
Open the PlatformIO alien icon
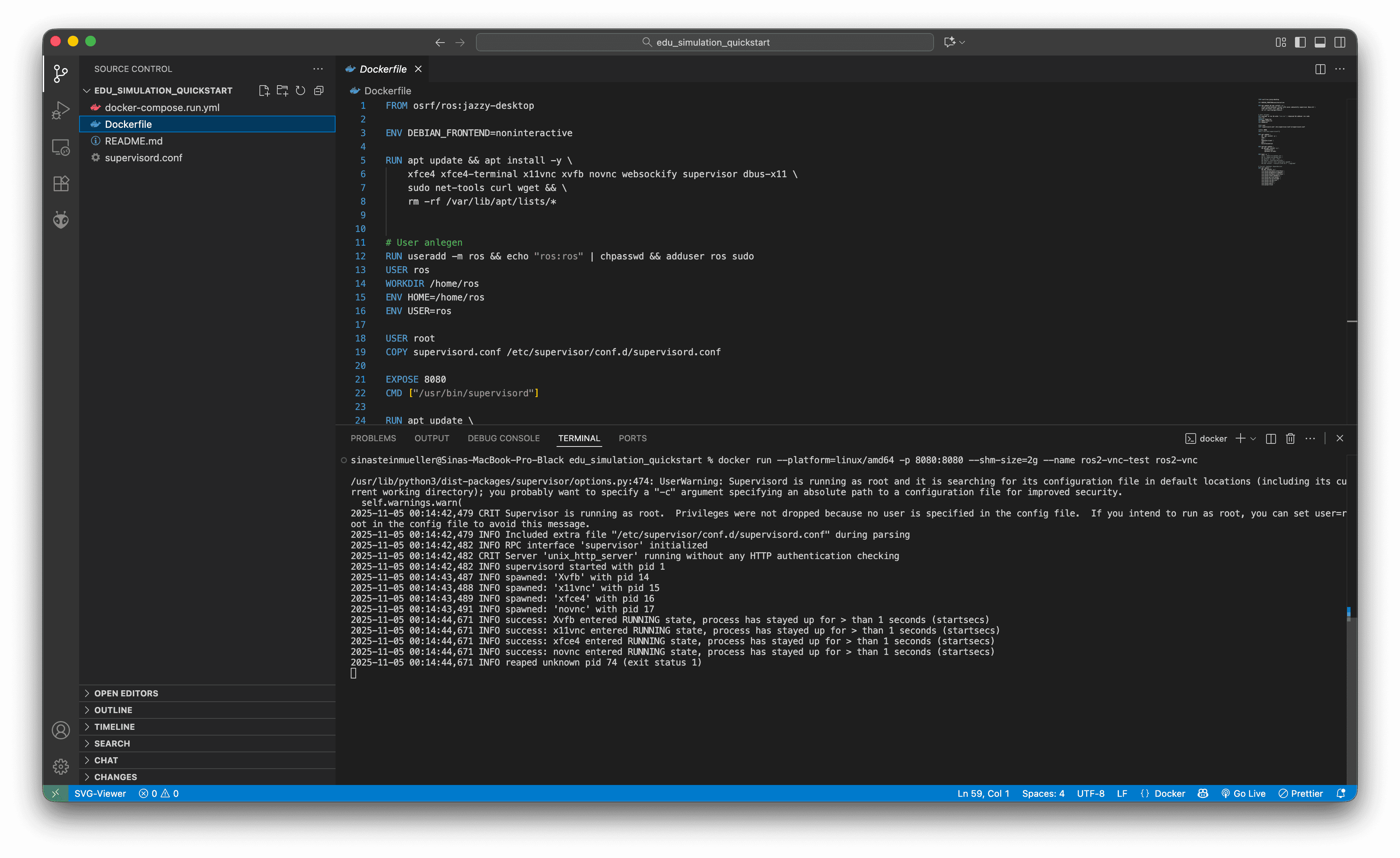tap(61, 220)
